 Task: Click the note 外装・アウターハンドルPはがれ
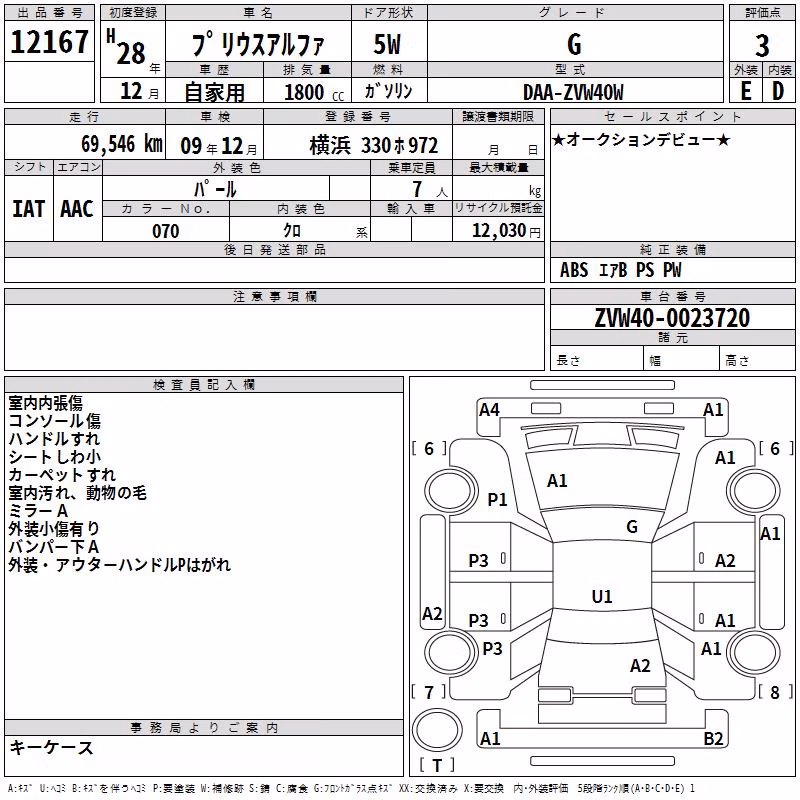[119, 565]
